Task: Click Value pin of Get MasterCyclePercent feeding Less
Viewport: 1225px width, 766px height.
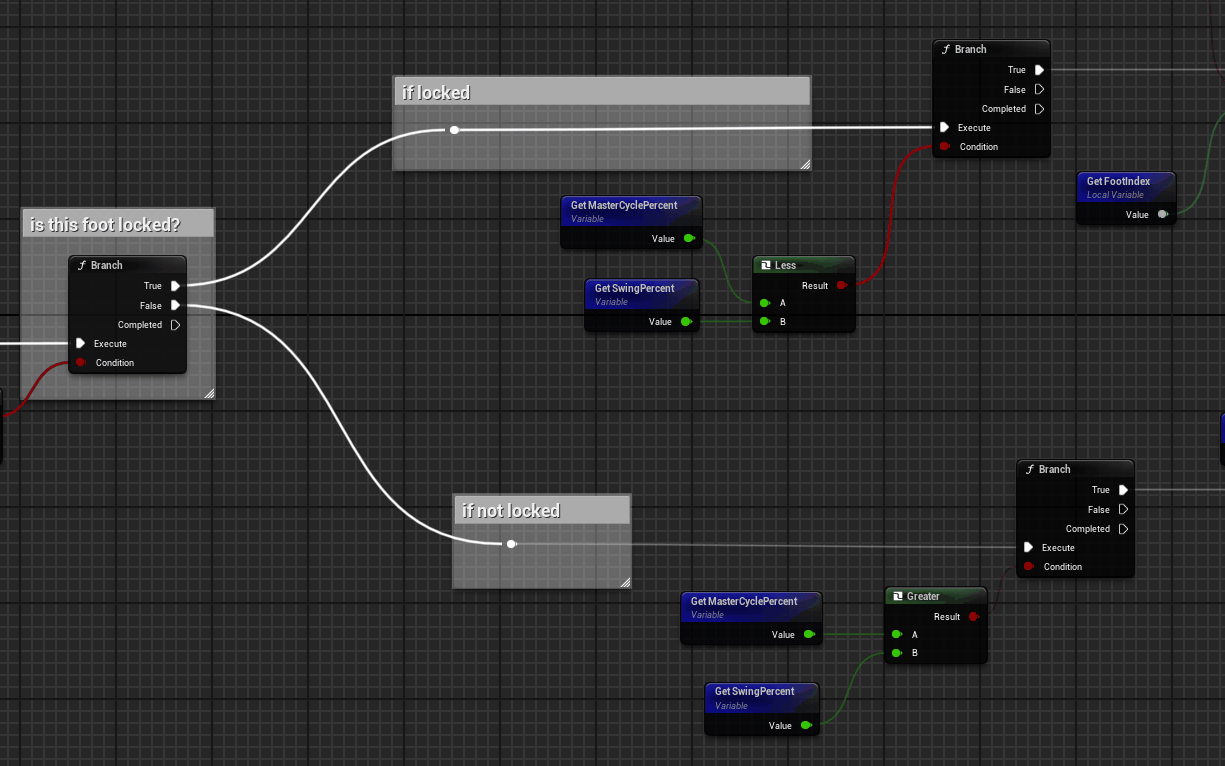Action: point(689,238)
